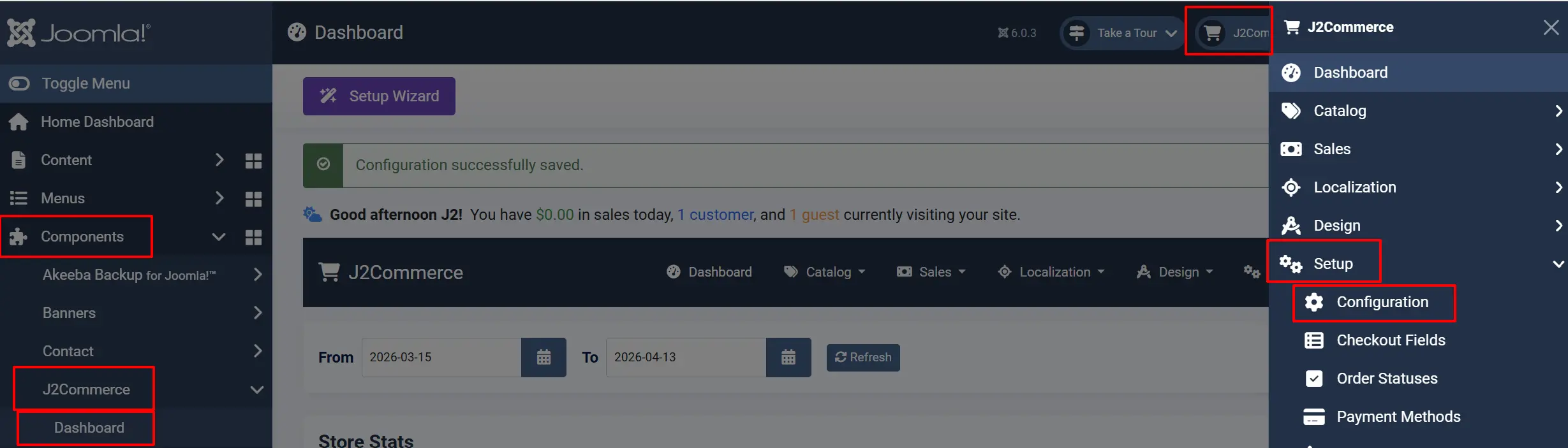Click the Sales money icon in panel
Image resolution: width=1568 pixels, height=448 pixels.
click(x=1291, y=149)
